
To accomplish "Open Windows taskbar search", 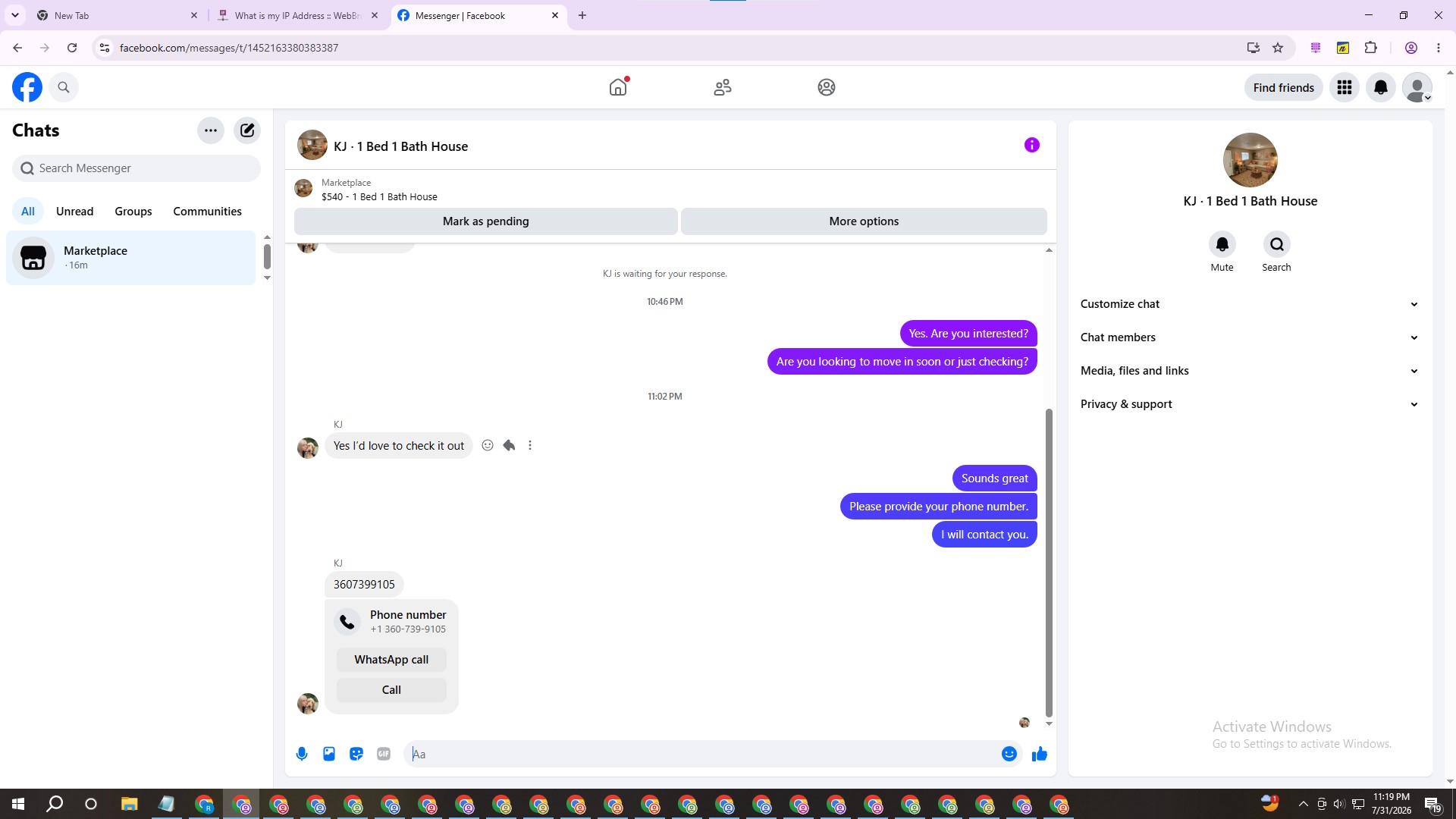I will point(55,804).
